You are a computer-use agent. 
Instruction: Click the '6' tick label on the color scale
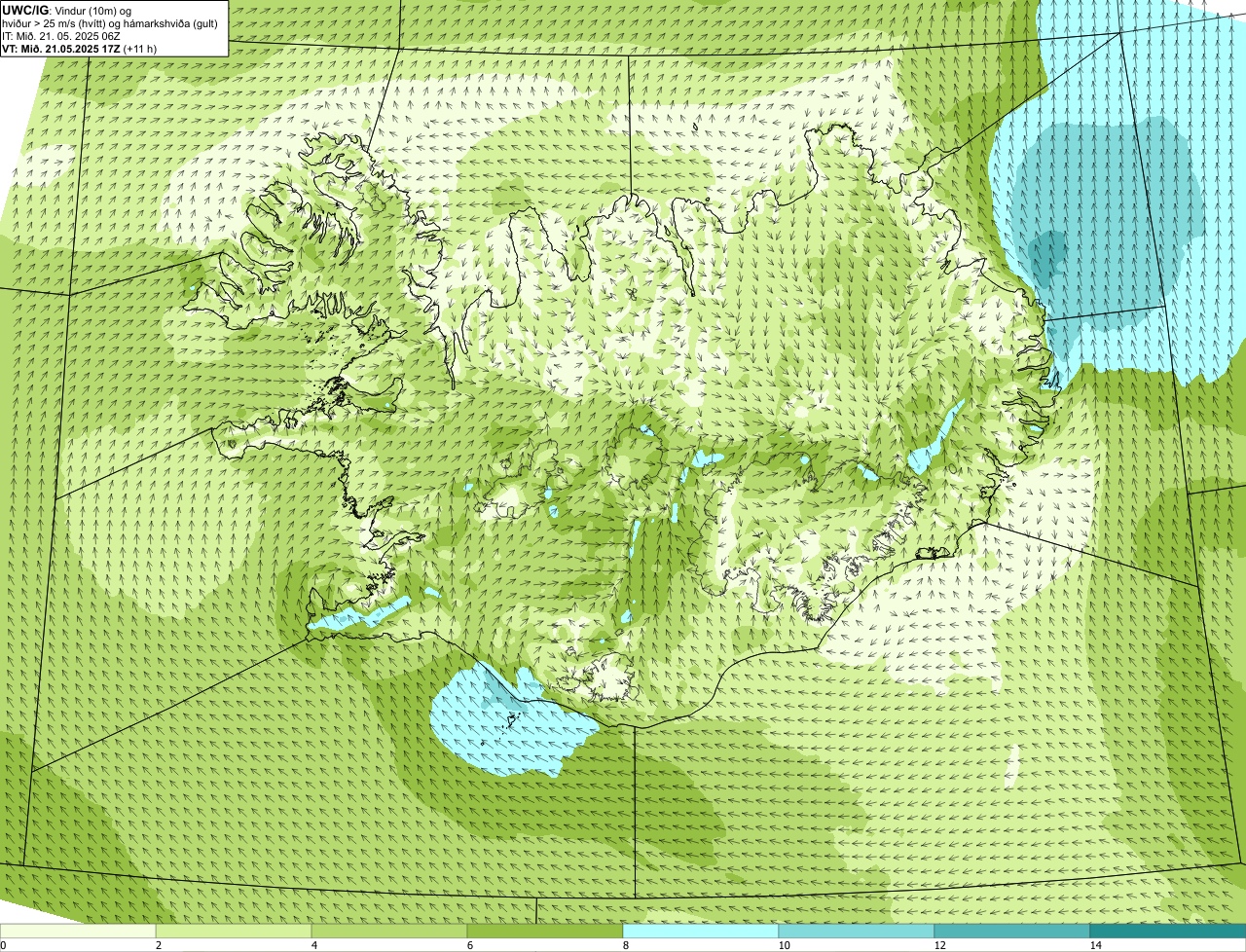tap(469, 945)
